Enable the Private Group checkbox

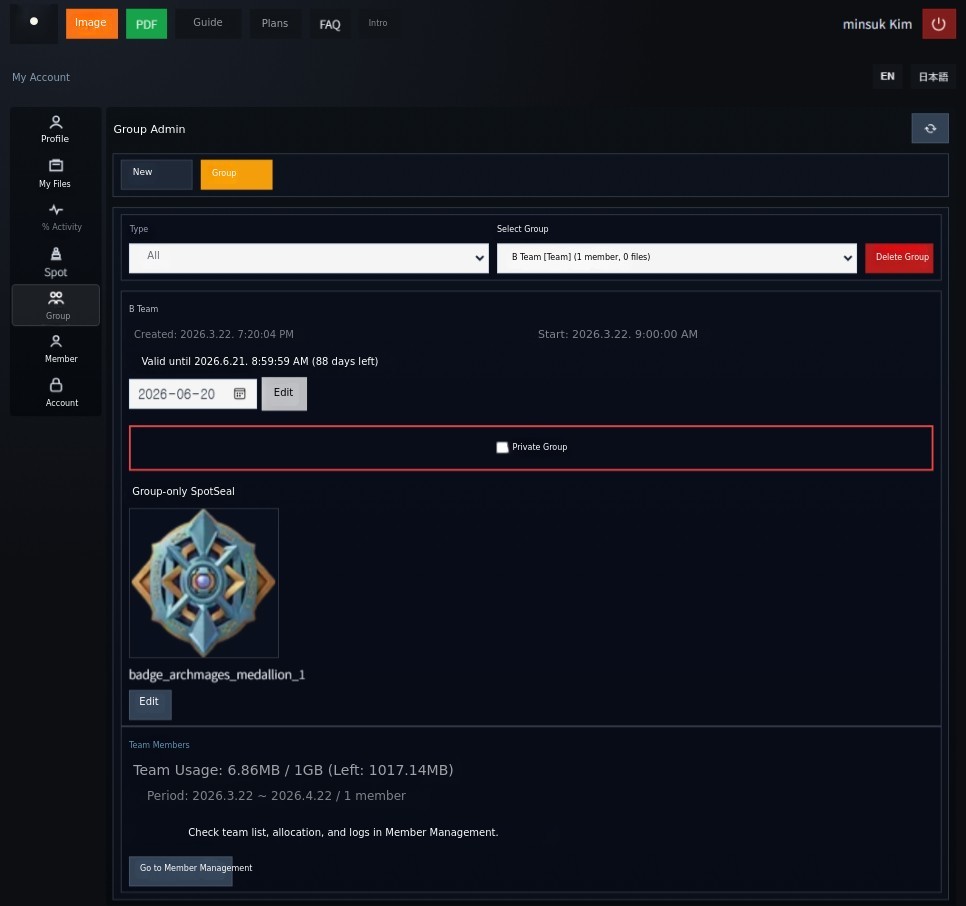pos(502,448)
